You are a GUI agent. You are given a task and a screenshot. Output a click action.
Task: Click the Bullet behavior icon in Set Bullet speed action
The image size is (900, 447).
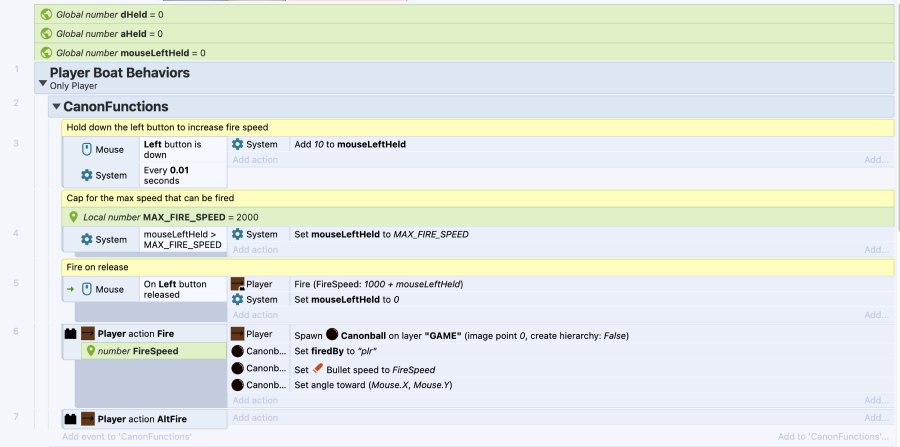(x=318, y=369)
